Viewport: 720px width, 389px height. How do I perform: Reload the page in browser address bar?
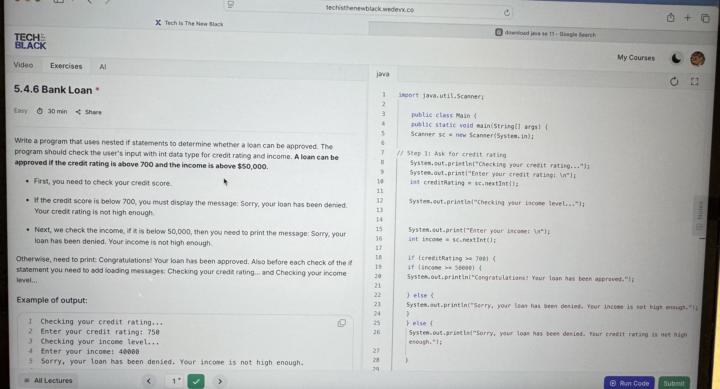[x=507, y=12]
